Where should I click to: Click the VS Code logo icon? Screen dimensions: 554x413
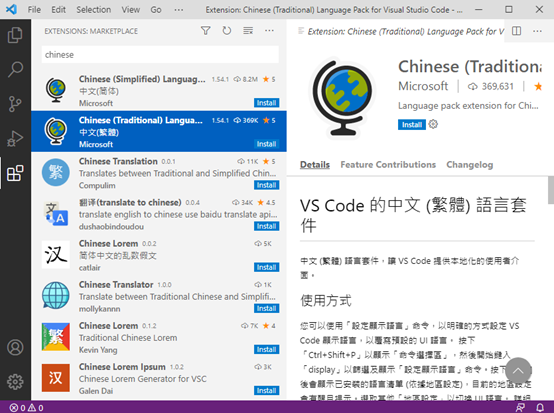(x=11, y=9)
